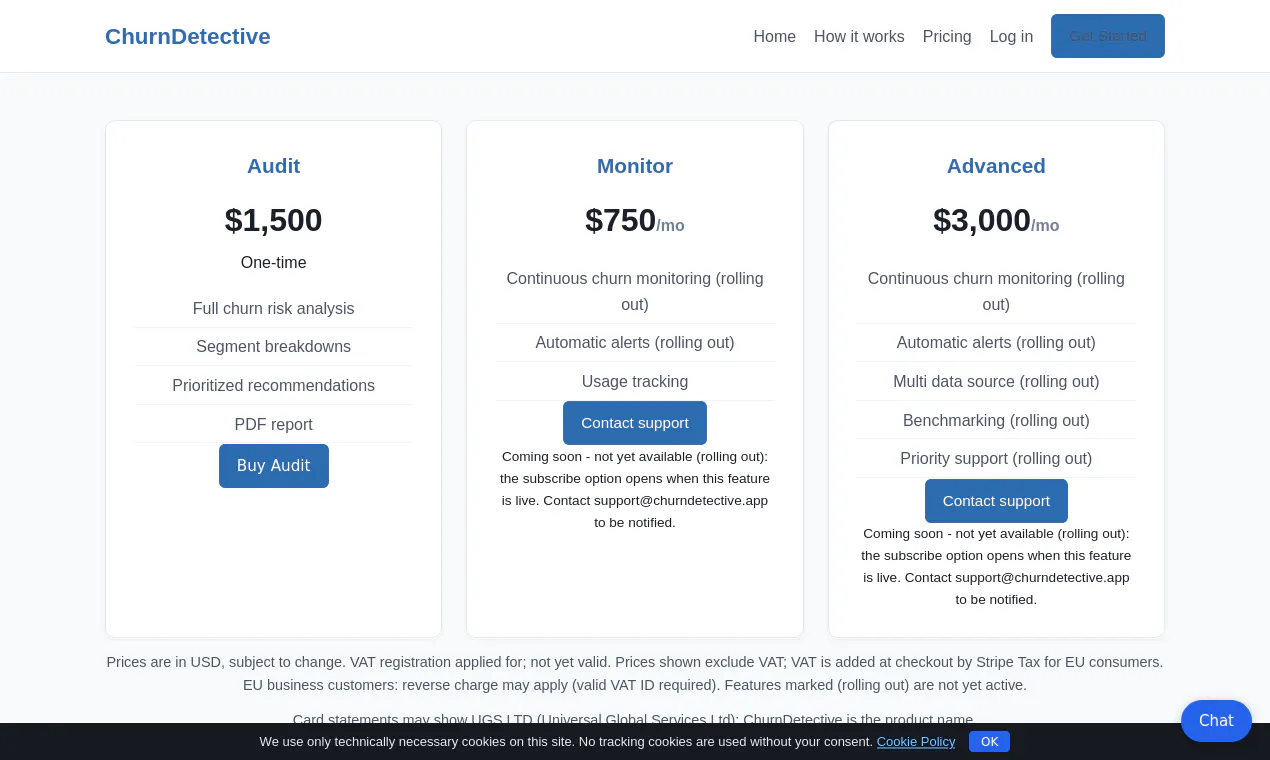
Task: Click the Audit plan heading
Action: coord(274,166)
